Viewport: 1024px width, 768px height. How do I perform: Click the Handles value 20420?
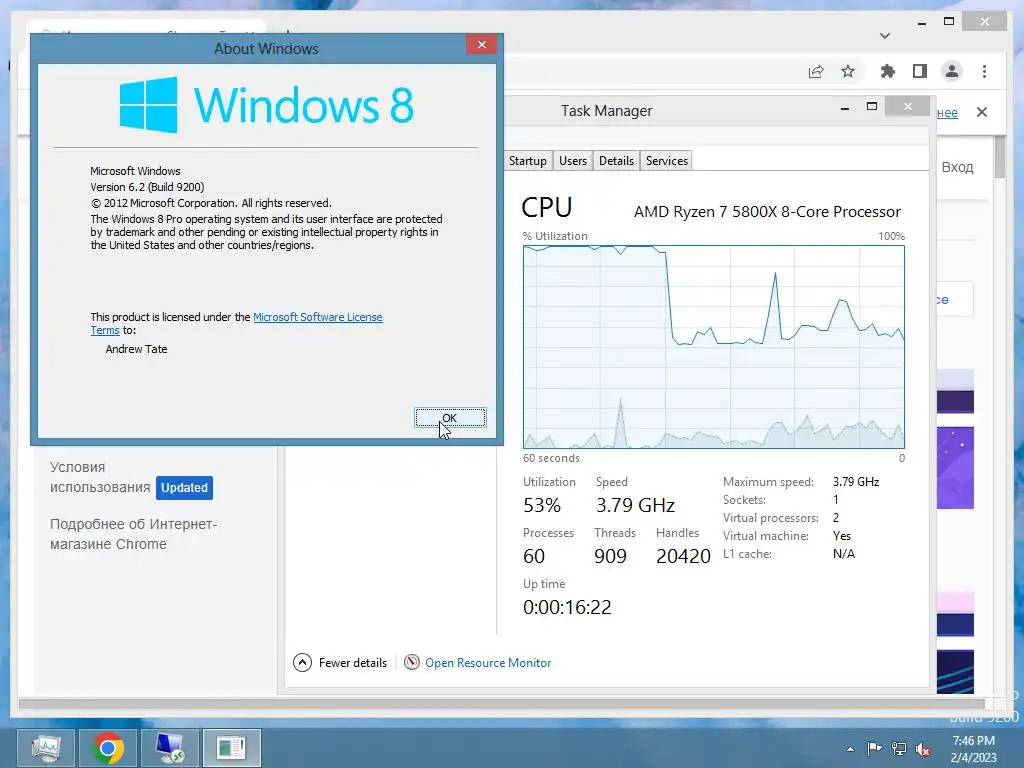[x=683, y=556]
